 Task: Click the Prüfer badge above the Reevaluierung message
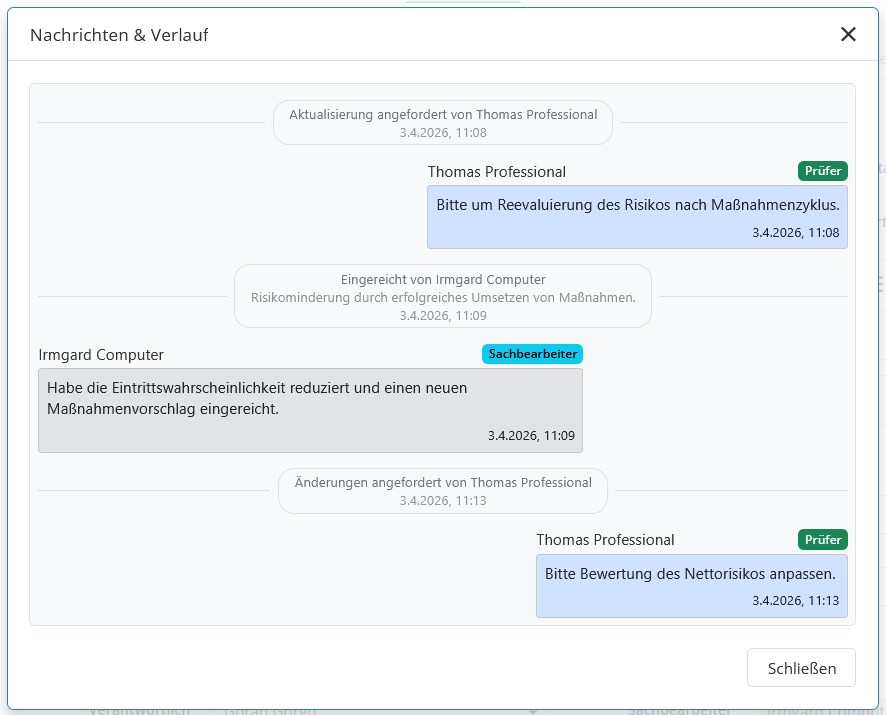822,171
